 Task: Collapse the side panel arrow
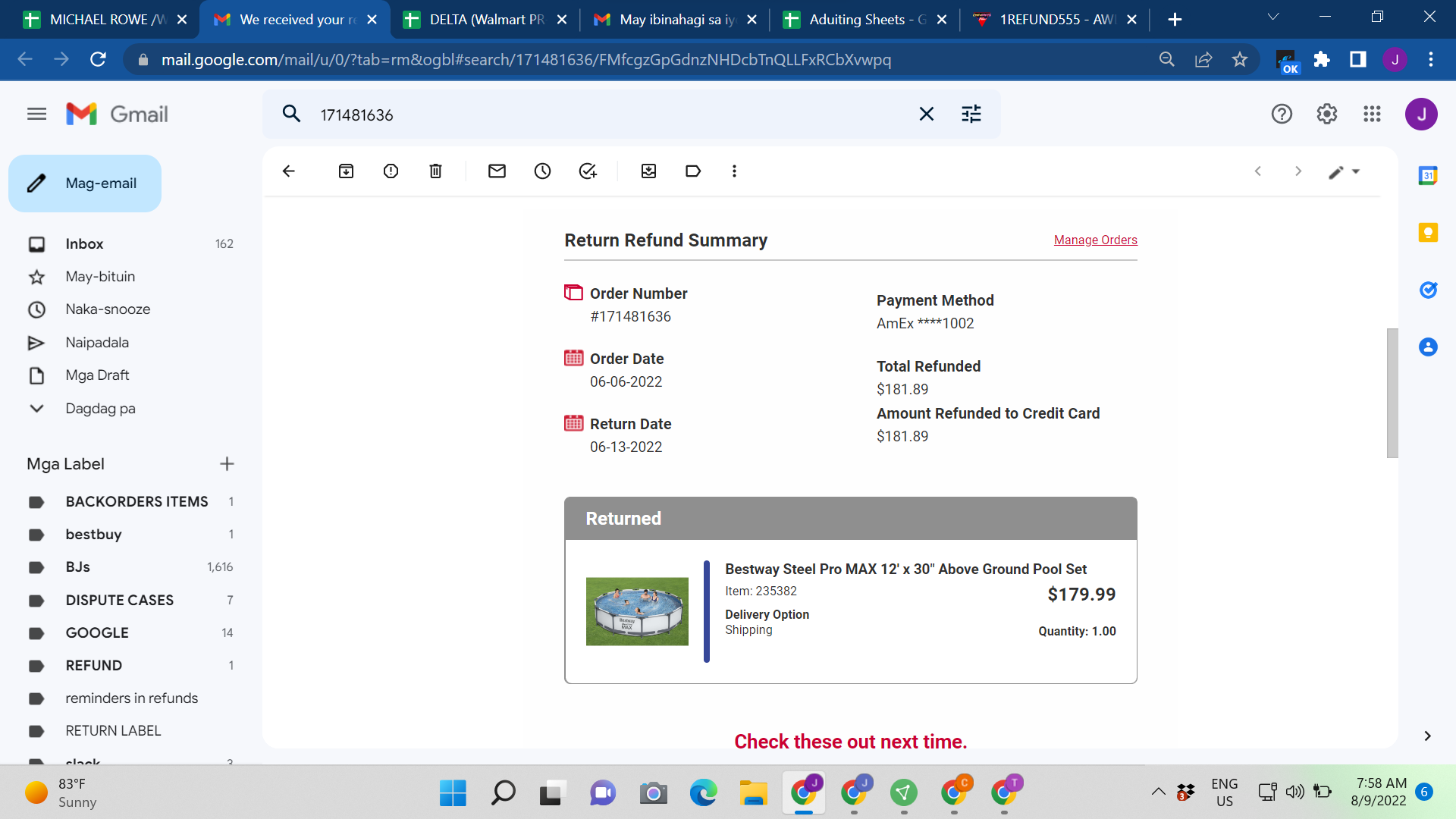pyautogui.click(x=1427, y=736)
